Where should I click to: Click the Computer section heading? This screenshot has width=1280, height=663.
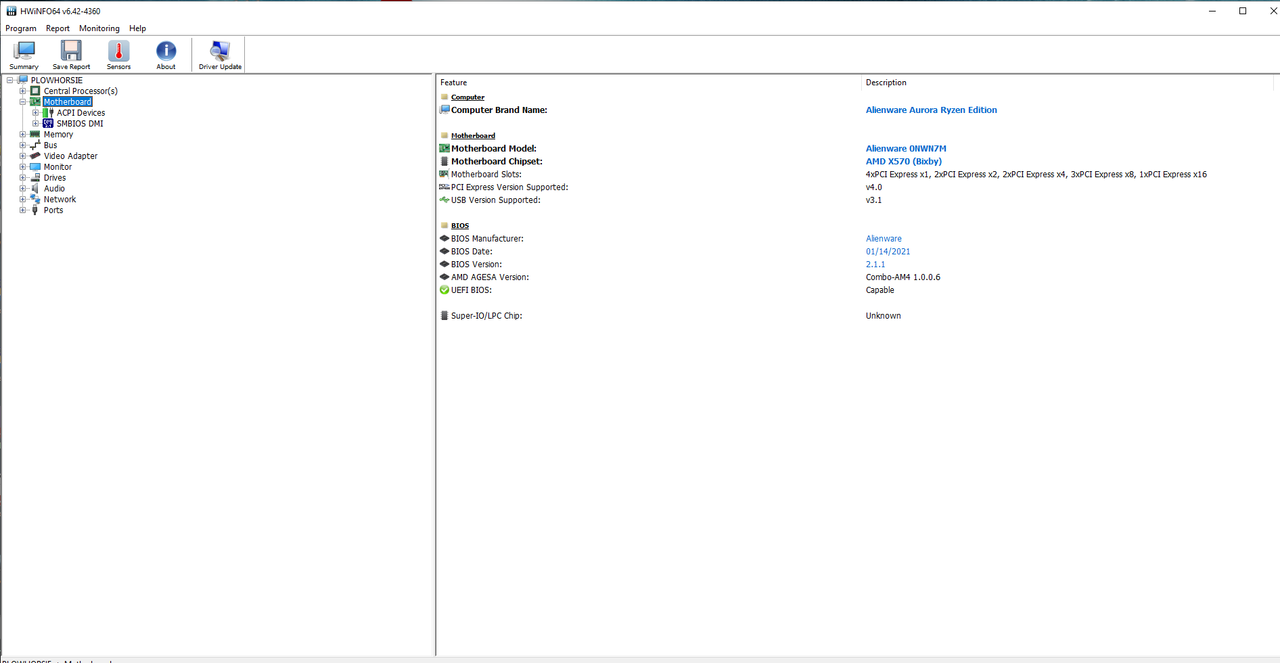click(x=468, y=97)
